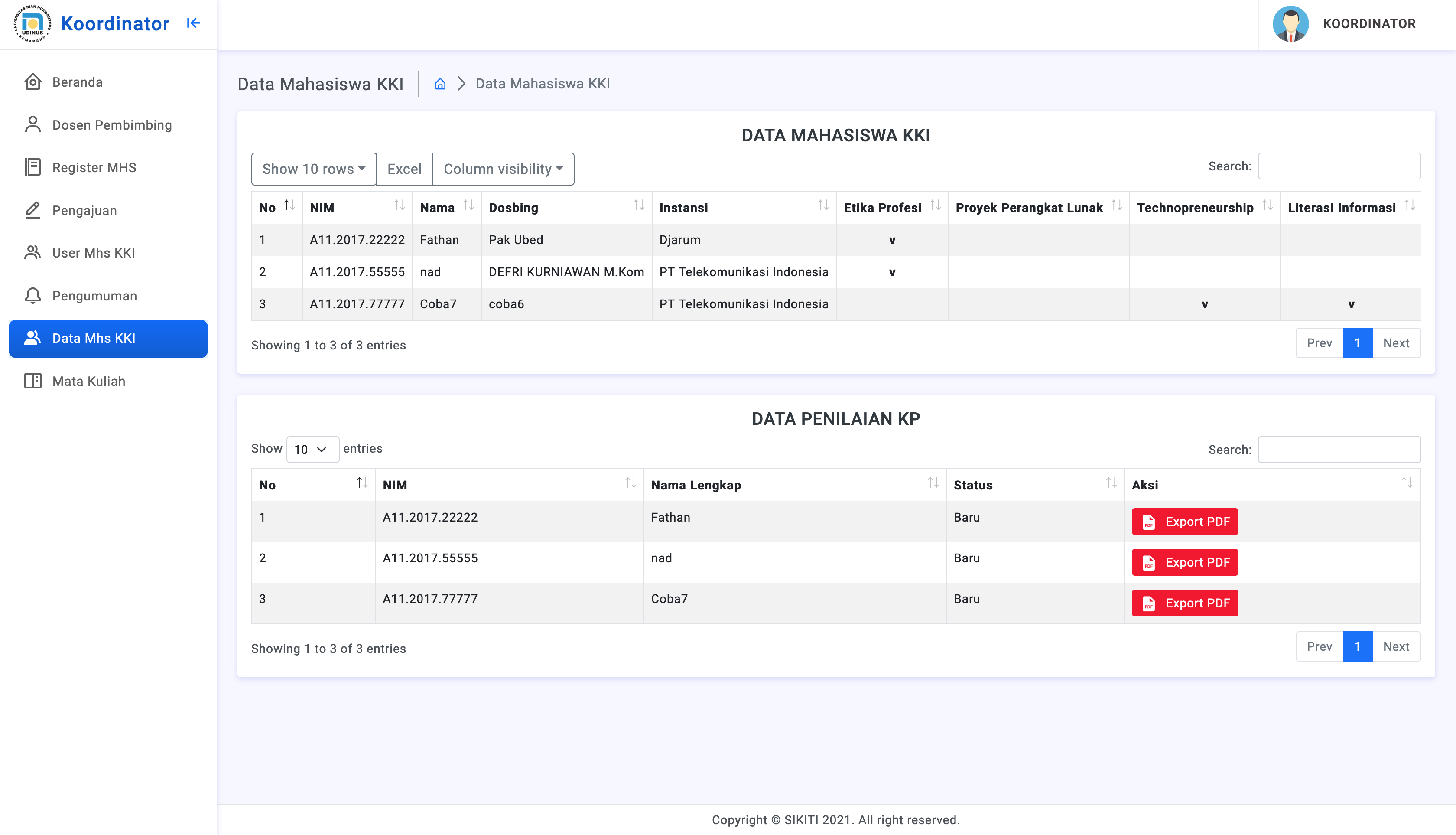
Task: Open the 10 entries selector for Penilaian KP
Action: pos(312,449)
